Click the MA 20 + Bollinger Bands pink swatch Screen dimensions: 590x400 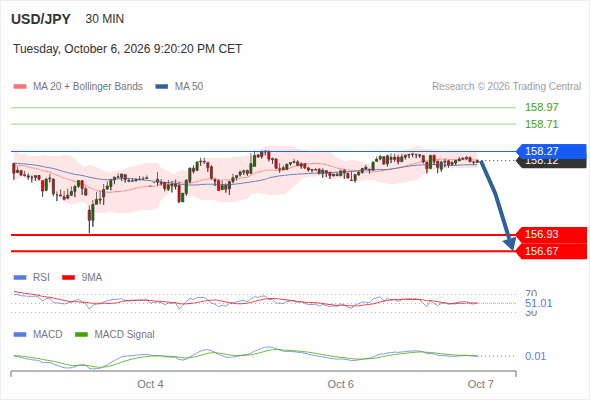[20, 87]
